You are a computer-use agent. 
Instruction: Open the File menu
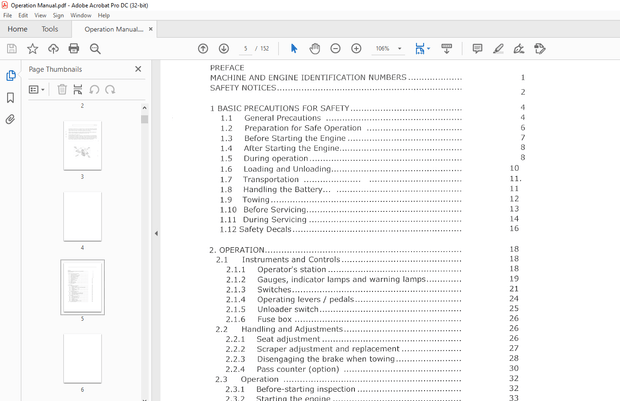8,15
